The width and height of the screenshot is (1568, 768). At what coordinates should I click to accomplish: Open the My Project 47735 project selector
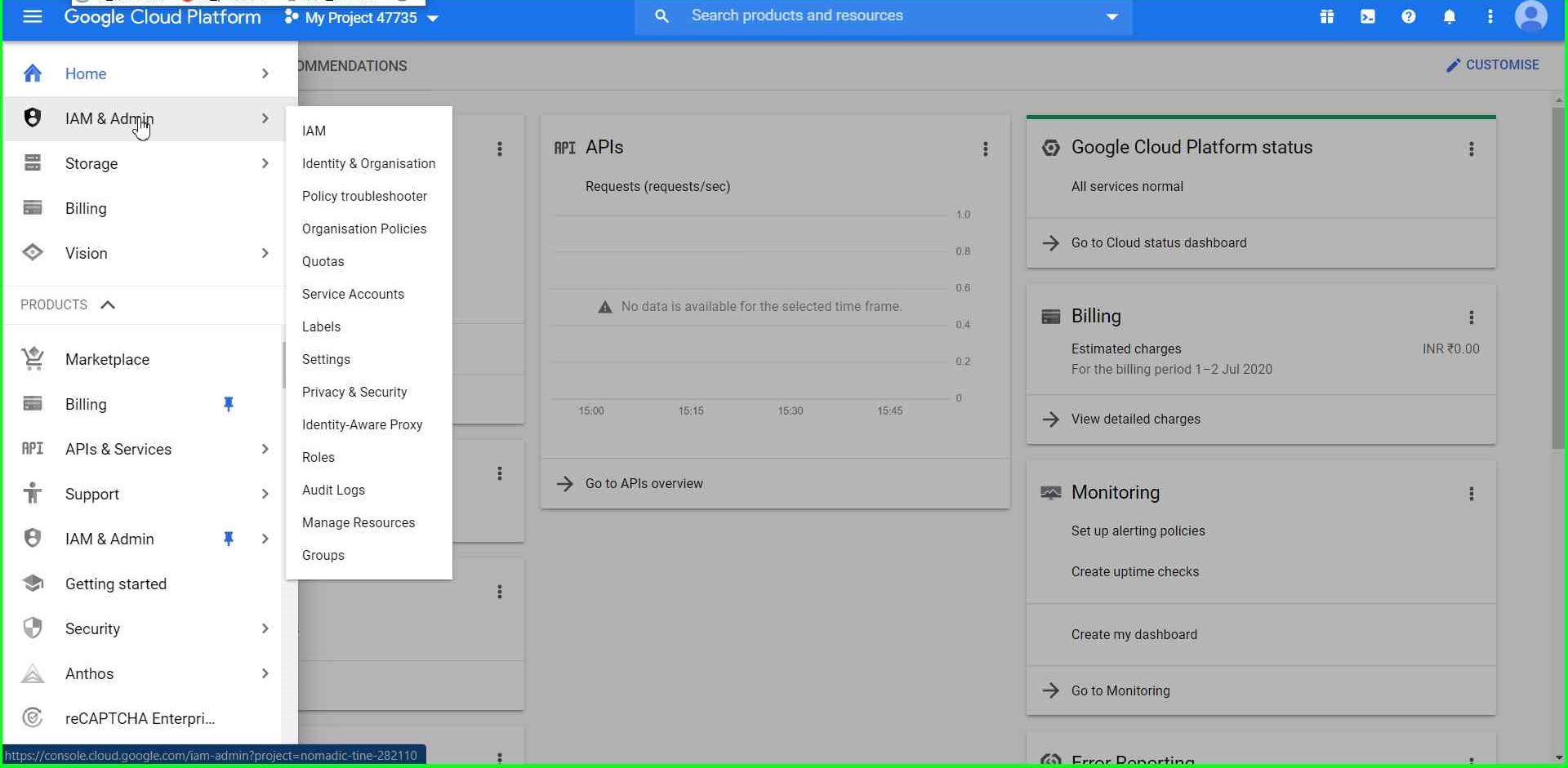tap(360, 17)
